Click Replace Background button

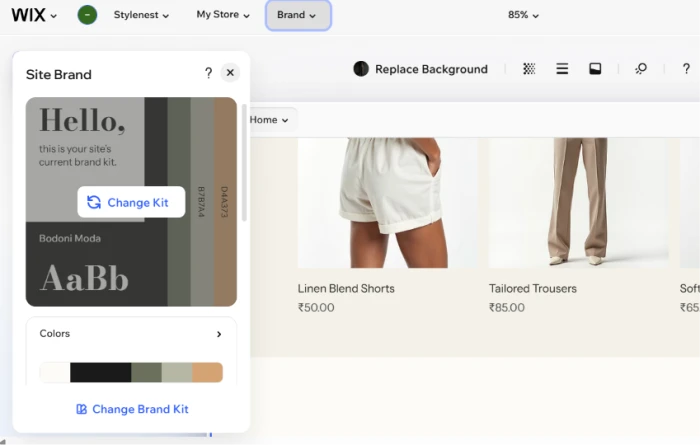[420, 69]
